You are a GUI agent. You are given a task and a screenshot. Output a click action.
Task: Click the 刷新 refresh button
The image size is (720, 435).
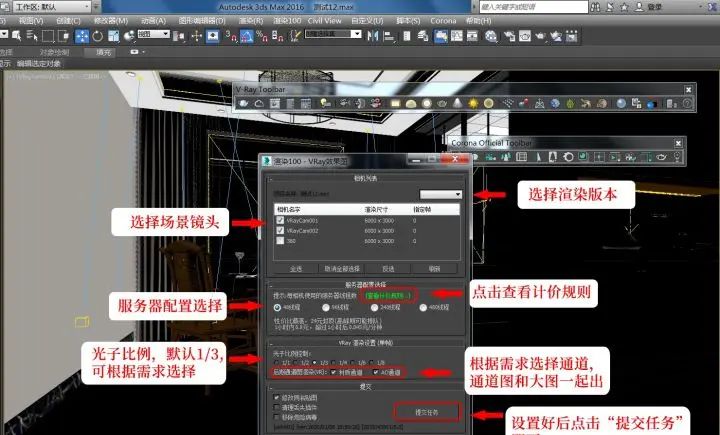tap(434, 268)
